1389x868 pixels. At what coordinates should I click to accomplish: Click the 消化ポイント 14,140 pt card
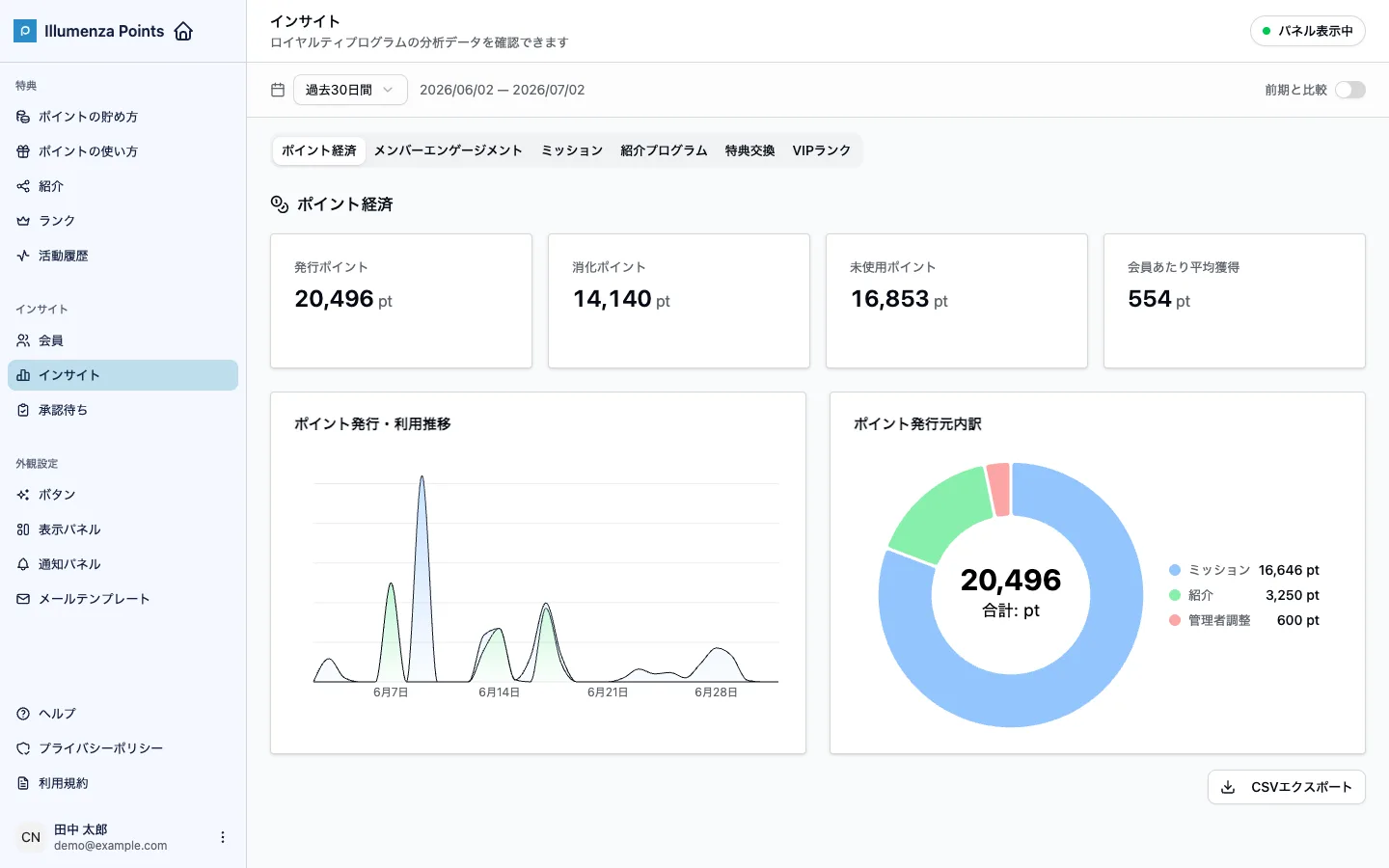click(679, 301)
